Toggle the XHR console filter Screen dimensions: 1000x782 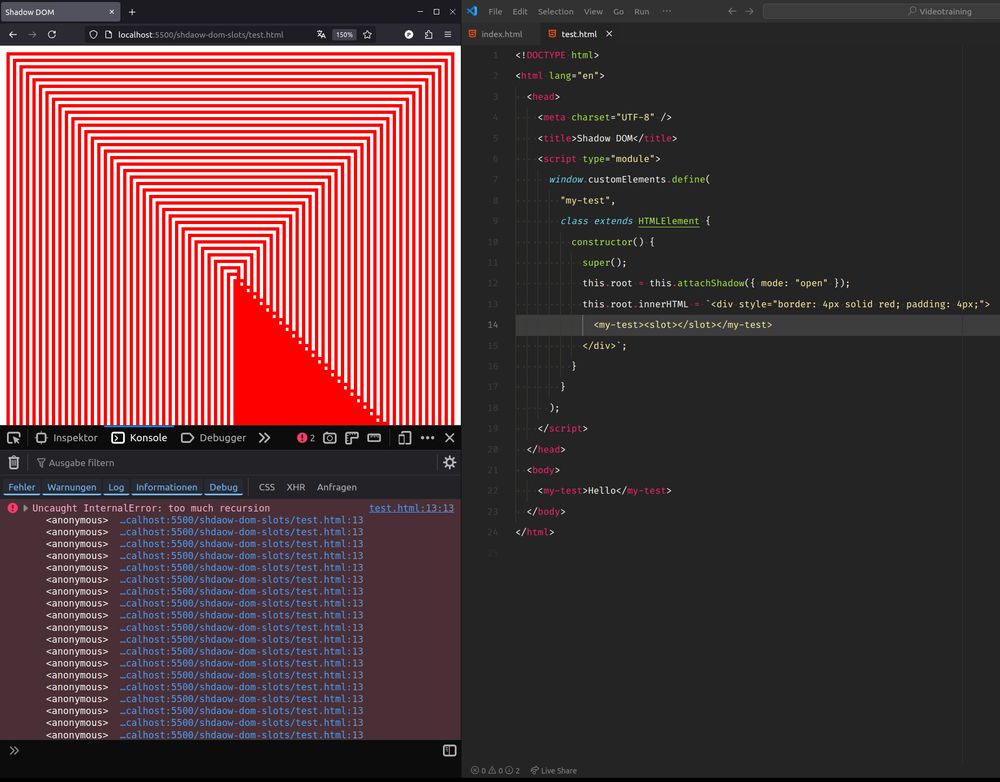(x=295, y=487)
